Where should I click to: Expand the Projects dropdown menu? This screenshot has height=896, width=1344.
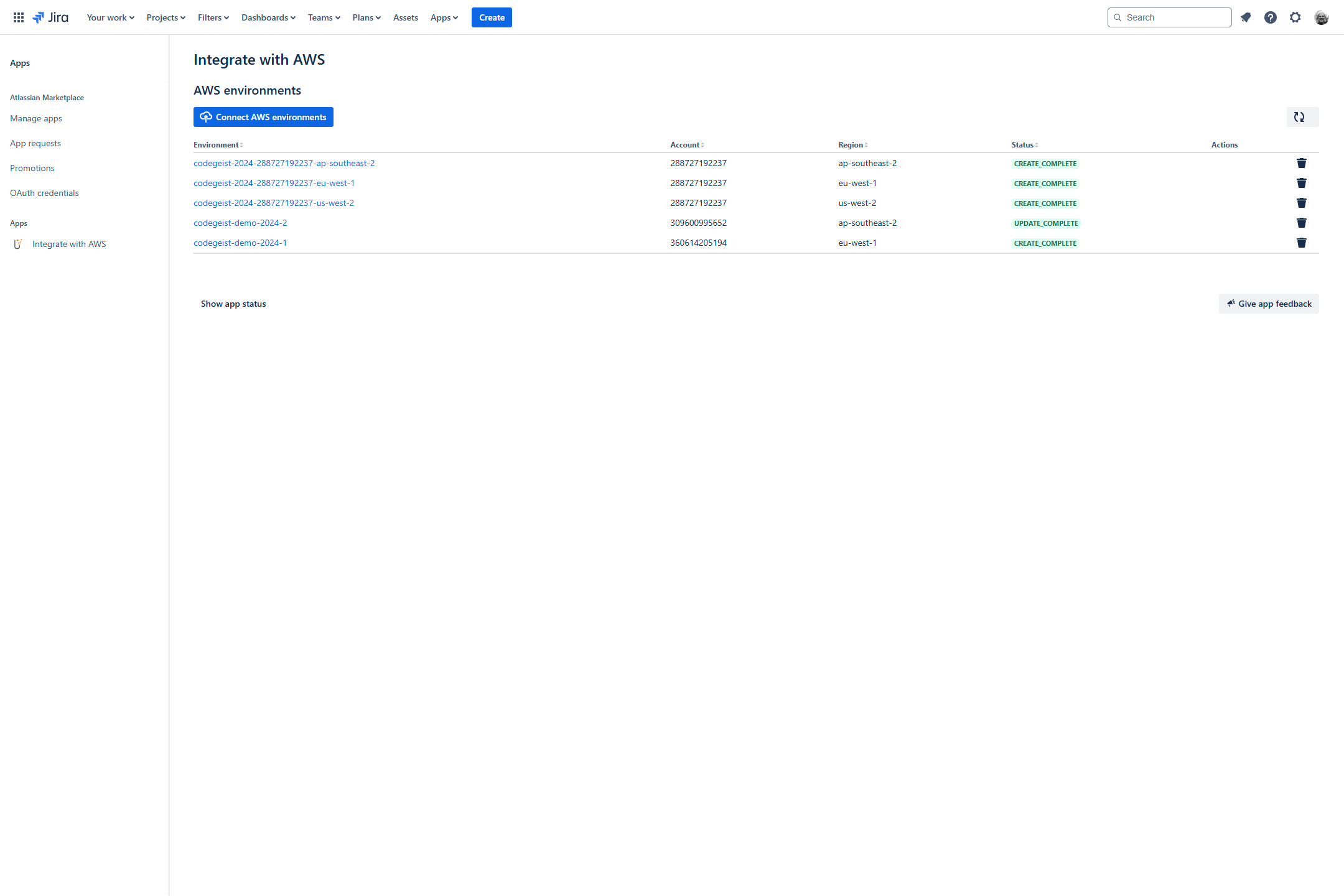[166, 17]
